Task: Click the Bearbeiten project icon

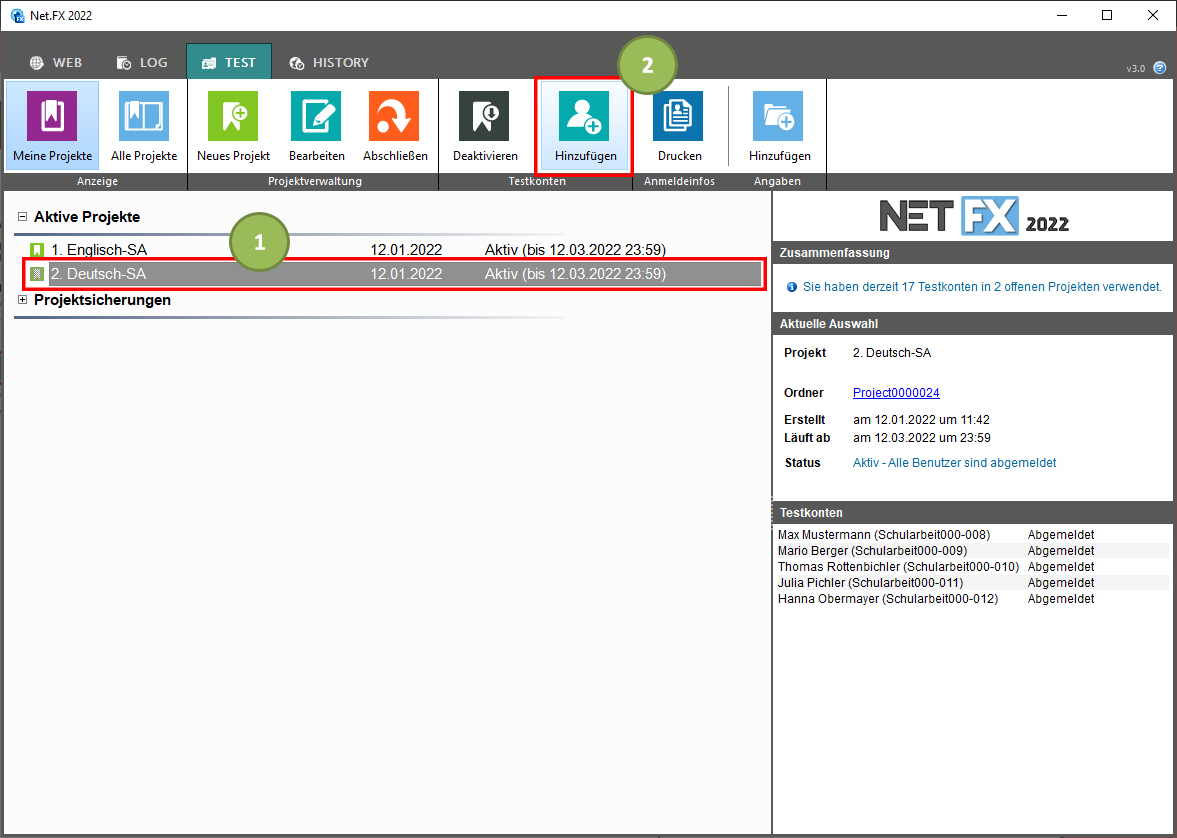Action: [316, 116]
